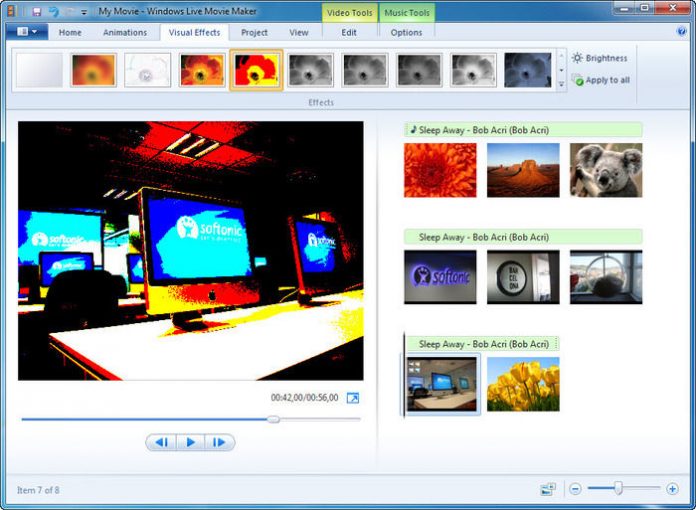Click the preview video frame

coord(190,251)
